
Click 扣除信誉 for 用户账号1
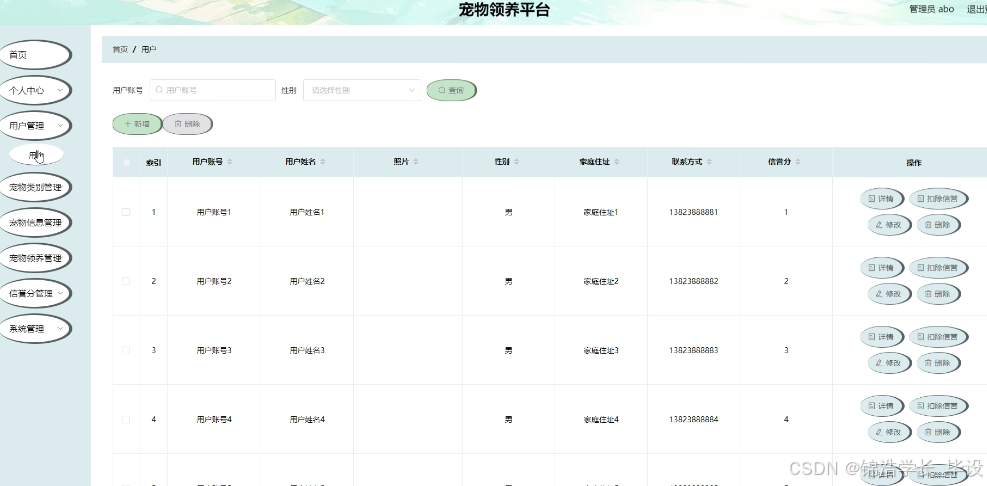(x=938, y=199)
